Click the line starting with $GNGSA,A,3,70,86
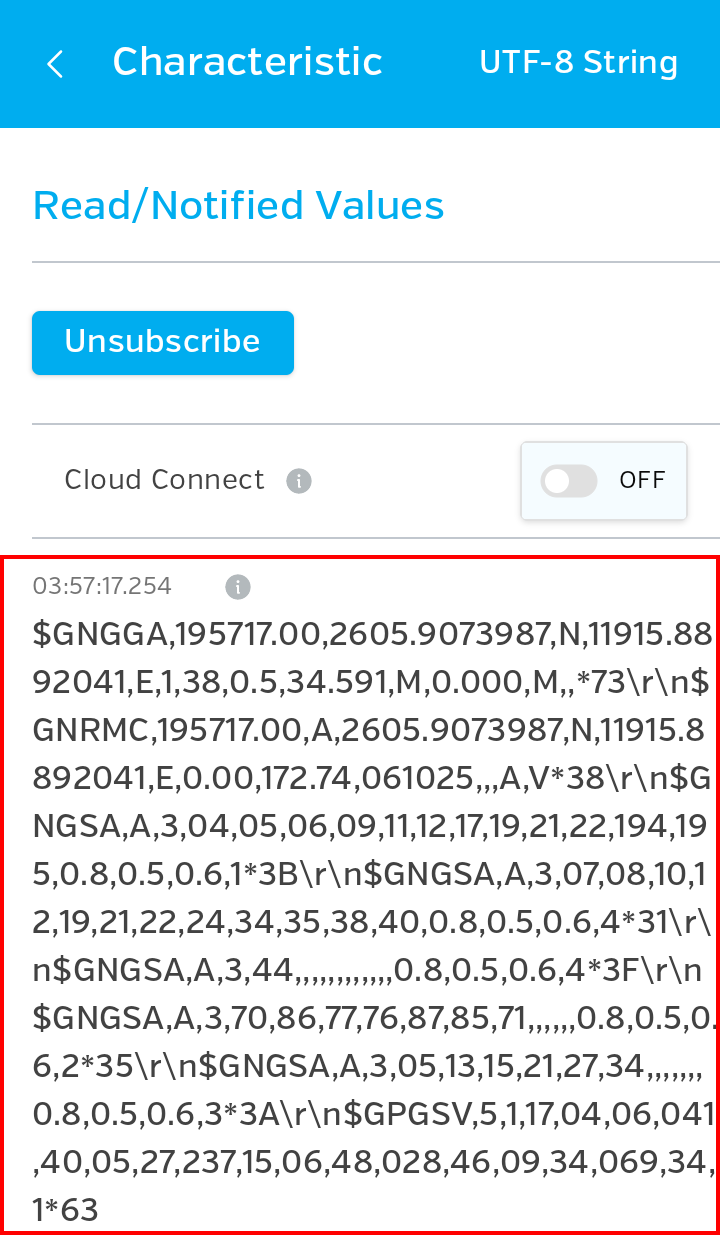The height and width of the screenshot is (1248, 720). 372,1018
